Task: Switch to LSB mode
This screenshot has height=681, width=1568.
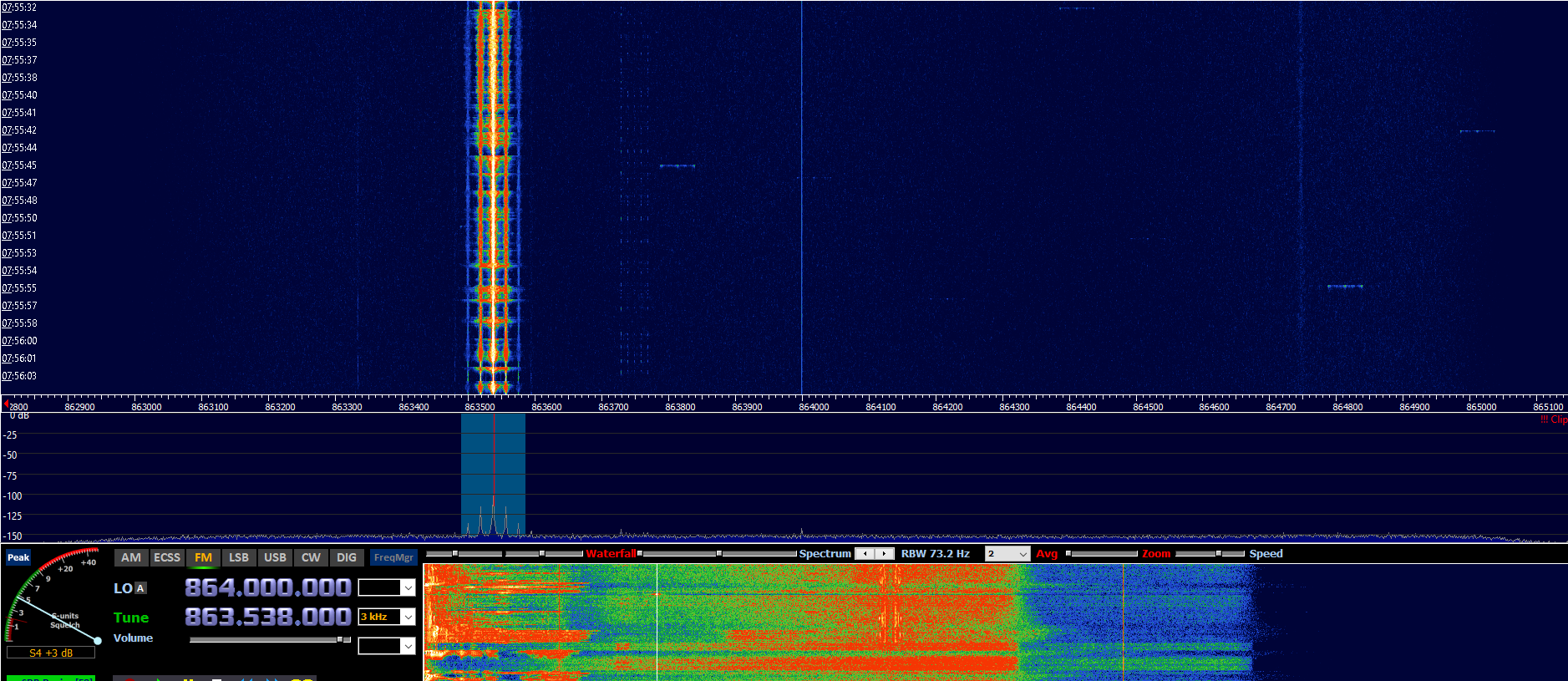Action: [x=239, y=557]
